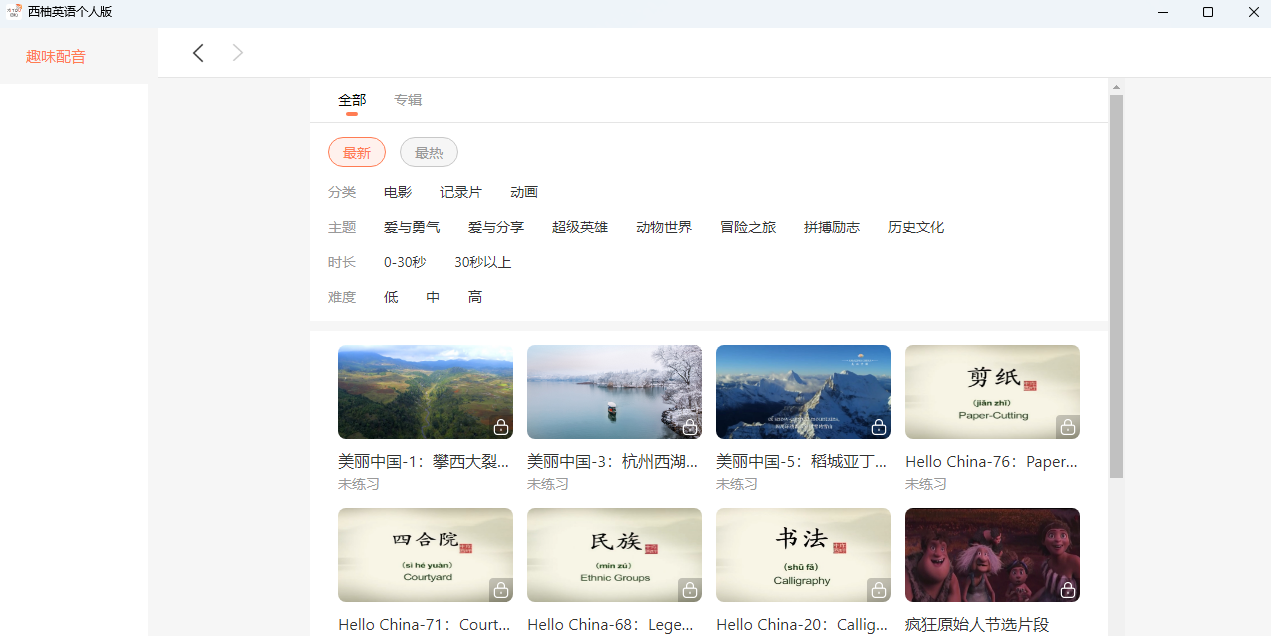The width and height of the screenshot is (1271, 636).
Task: Click 未练习 status under 美丽中国-1
Action: [359, 484]
